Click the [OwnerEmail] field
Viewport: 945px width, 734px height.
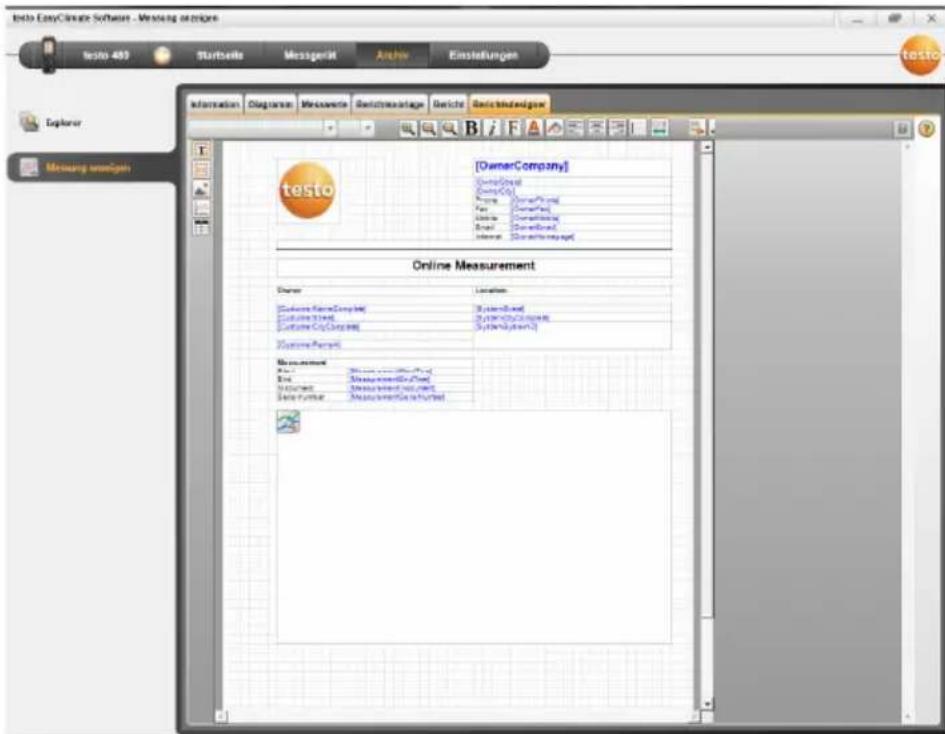tap(533, 227)
